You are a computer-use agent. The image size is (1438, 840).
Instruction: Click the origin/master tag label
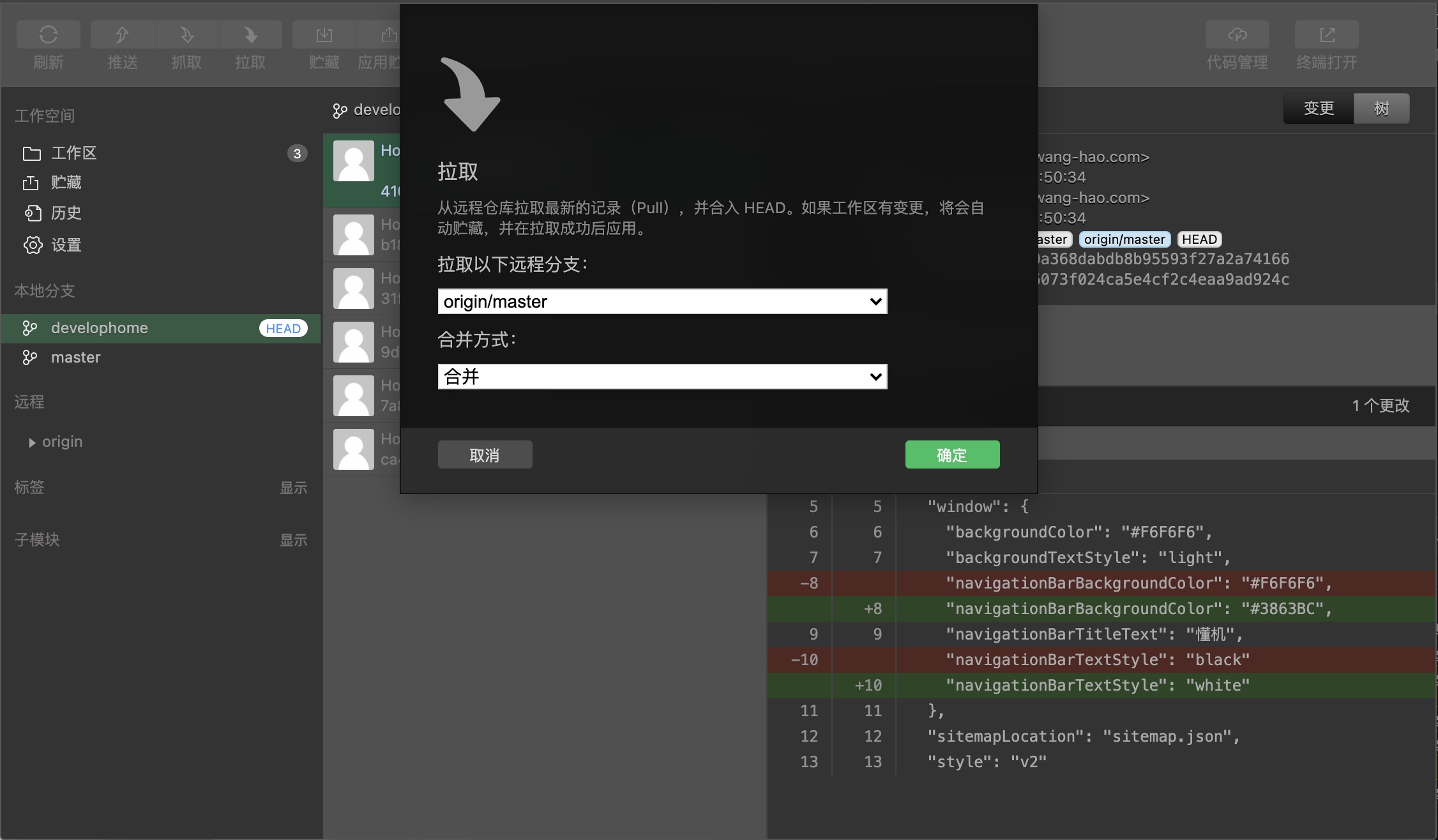point(1124,239)
